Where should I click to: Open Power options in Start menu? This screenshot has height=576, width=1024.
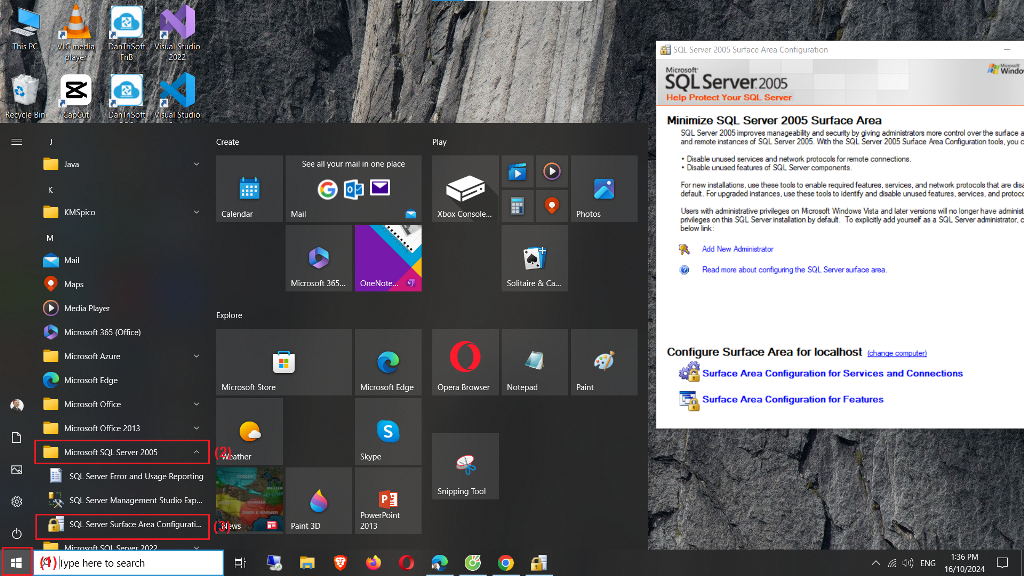click(16, 534)
